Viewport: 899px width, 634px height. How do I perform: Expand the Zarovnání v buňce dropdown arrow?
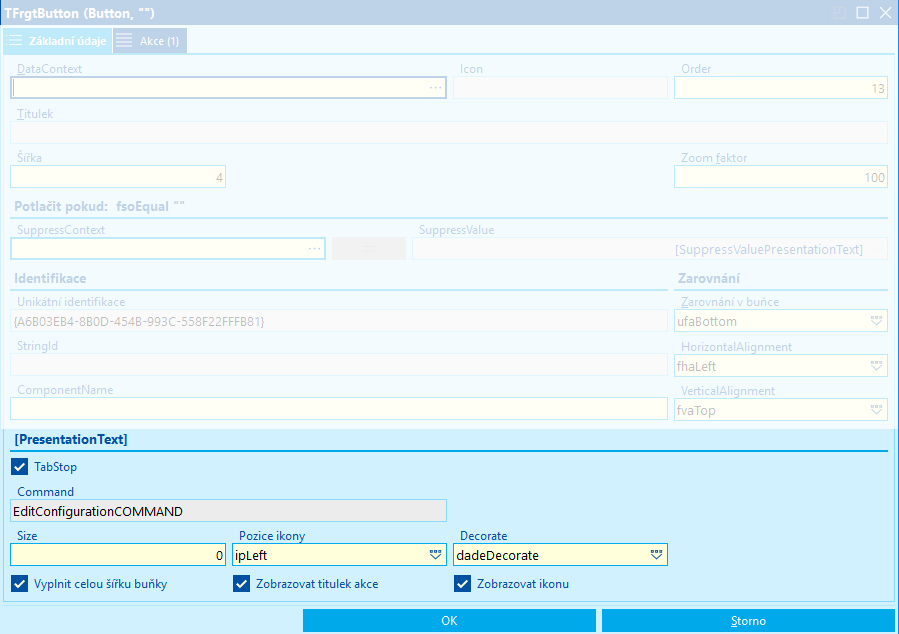click(876, 321)
